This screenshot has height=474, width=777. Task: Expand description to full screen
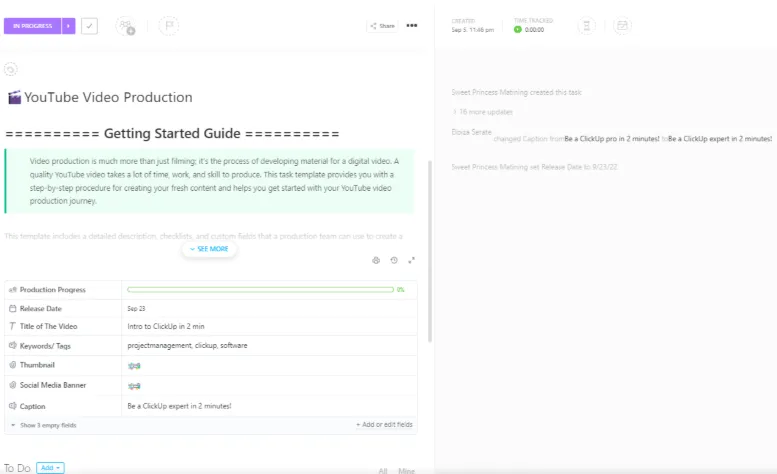pyautogui.click(x=411, y=260)
